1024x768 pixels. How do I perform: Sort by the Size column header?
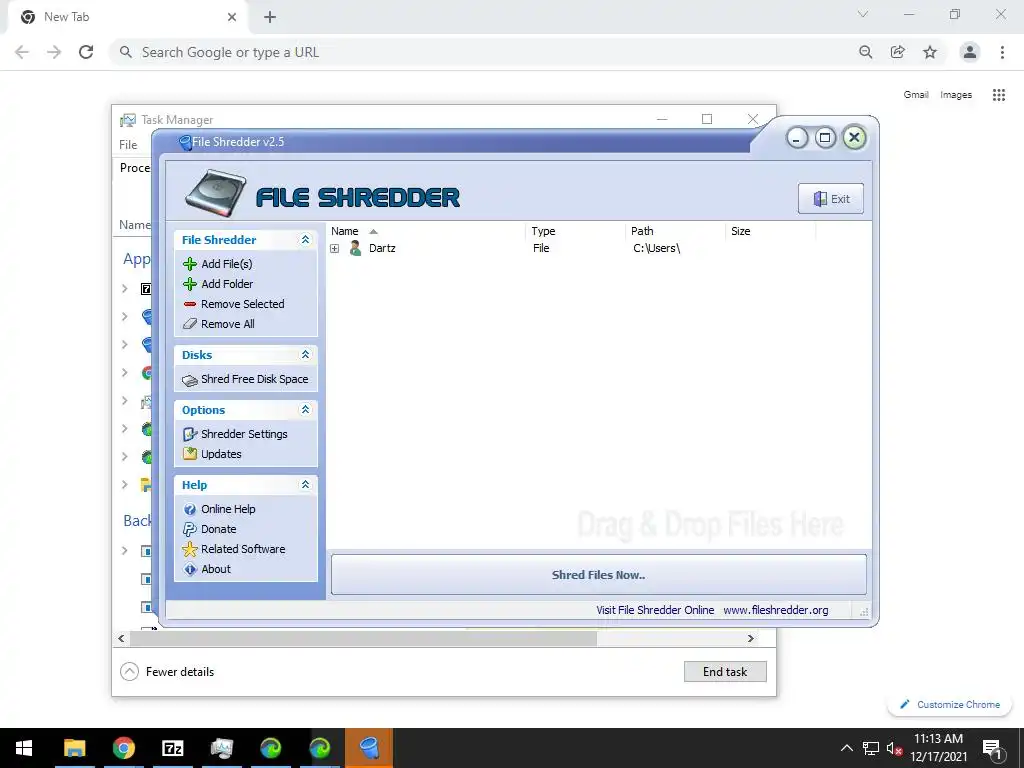click(771, 231)
